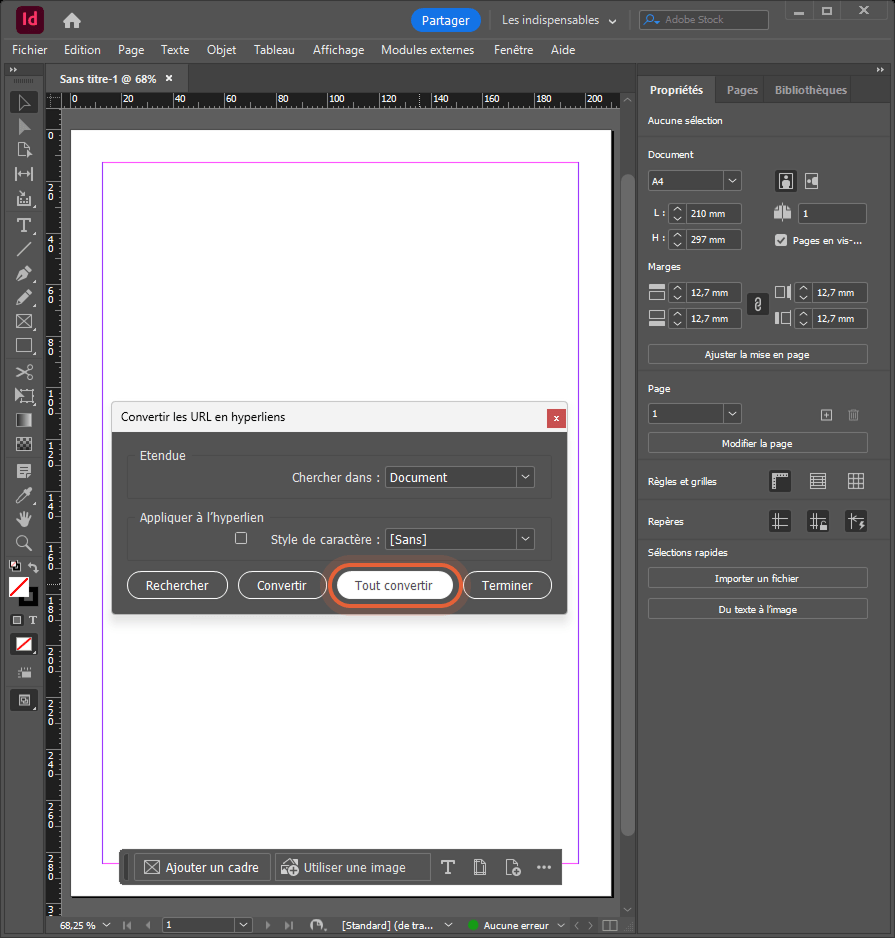Toggle formatting affects container button
This screenshot has width=895, height=938.
tap(17, 620)
